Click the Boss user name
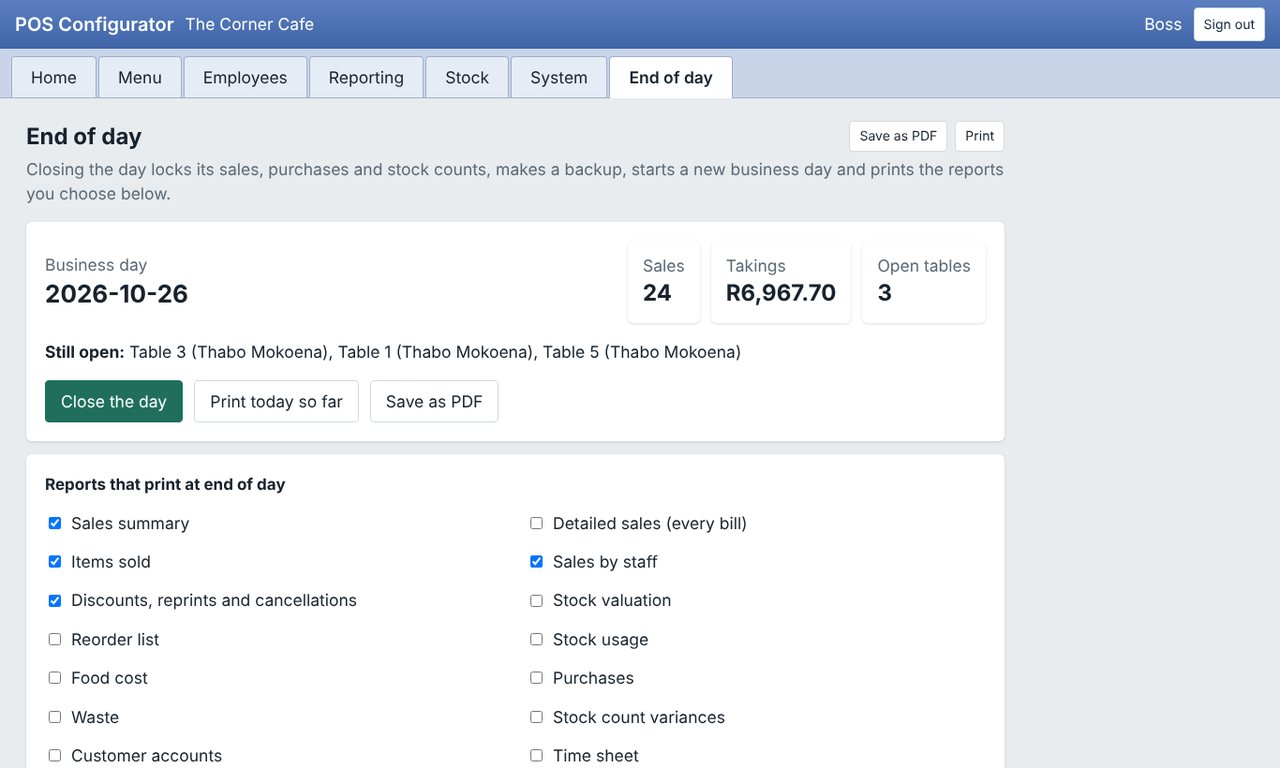 pos(1163,24)
